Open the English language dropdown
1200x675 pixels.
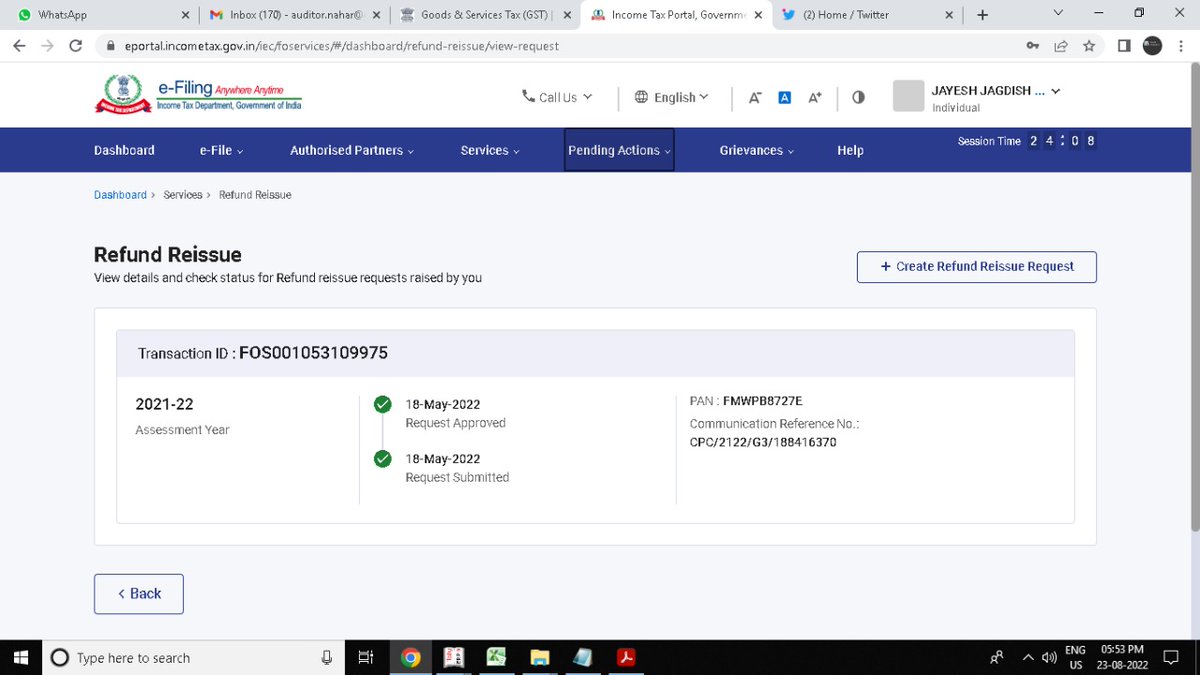(x=672, y=97)
